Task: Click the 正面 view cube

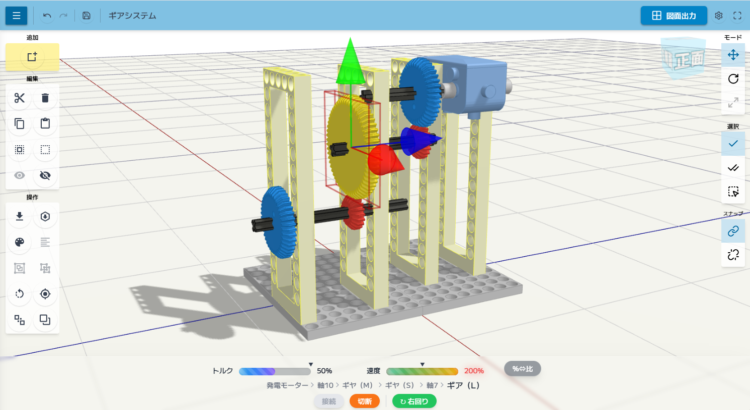Action: point(685,59)
